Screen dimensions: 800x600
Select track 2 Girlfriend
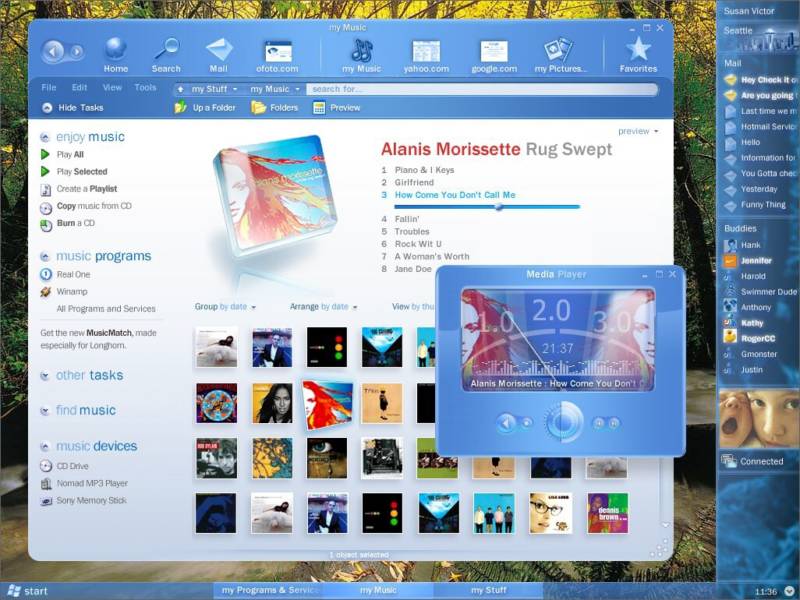[x=414, y=182]
